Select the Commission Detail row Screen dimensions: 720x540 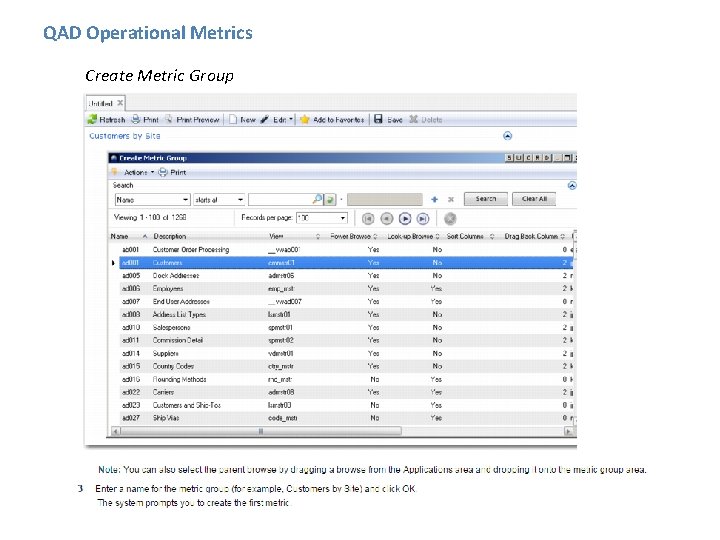[x=345, y=340]
